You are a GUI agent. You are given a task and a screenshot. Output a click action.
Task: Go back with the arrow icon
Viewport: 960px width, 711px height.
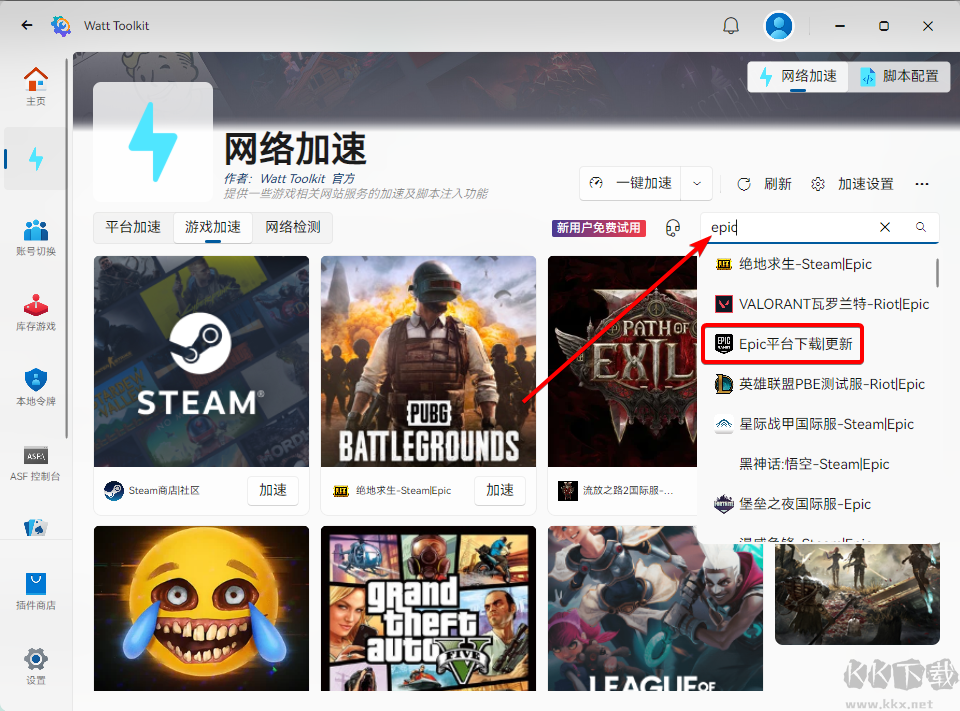click(x=26, y=25)
